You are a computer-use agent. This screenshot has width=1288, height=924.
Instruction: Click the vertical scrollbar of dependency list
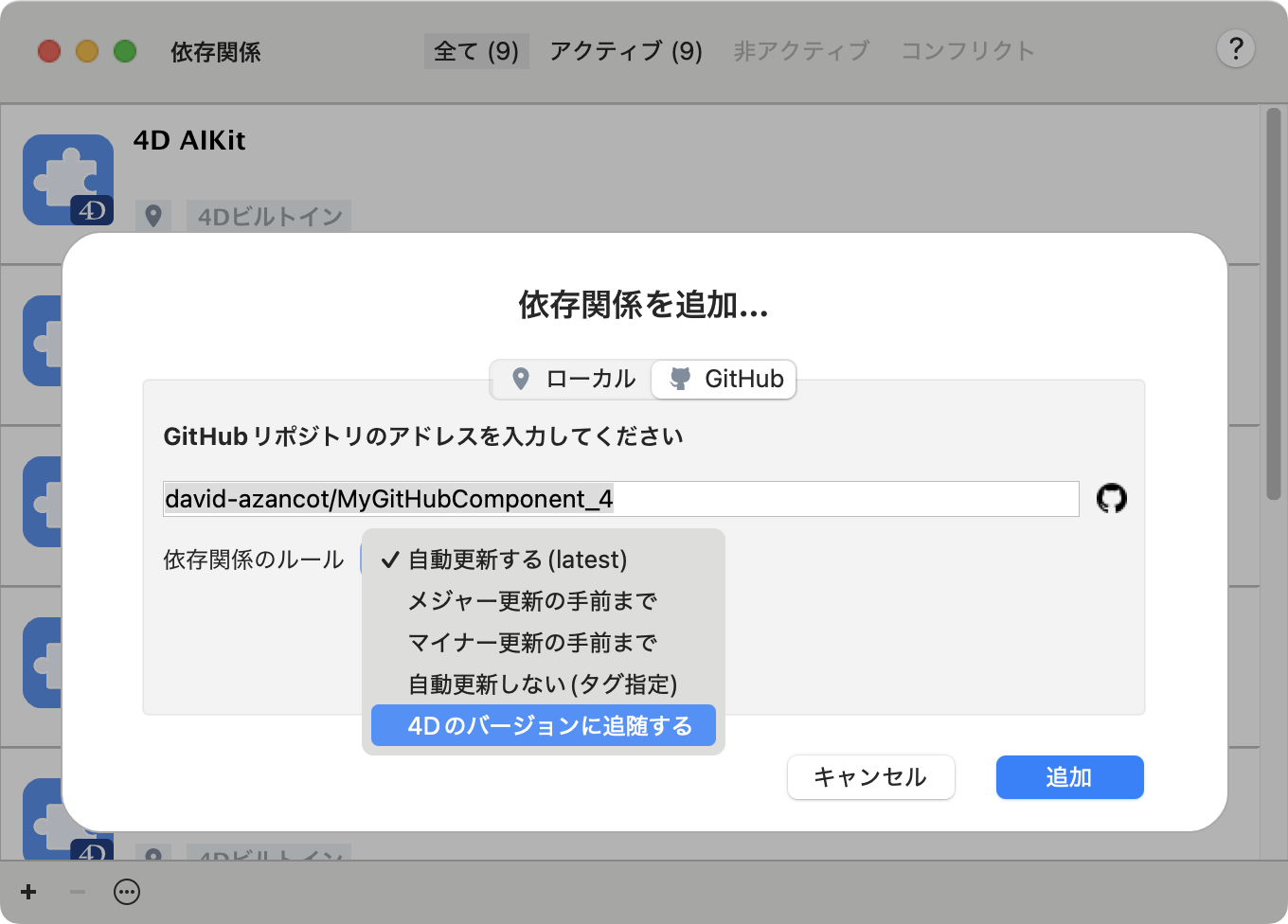[1273, 303]
